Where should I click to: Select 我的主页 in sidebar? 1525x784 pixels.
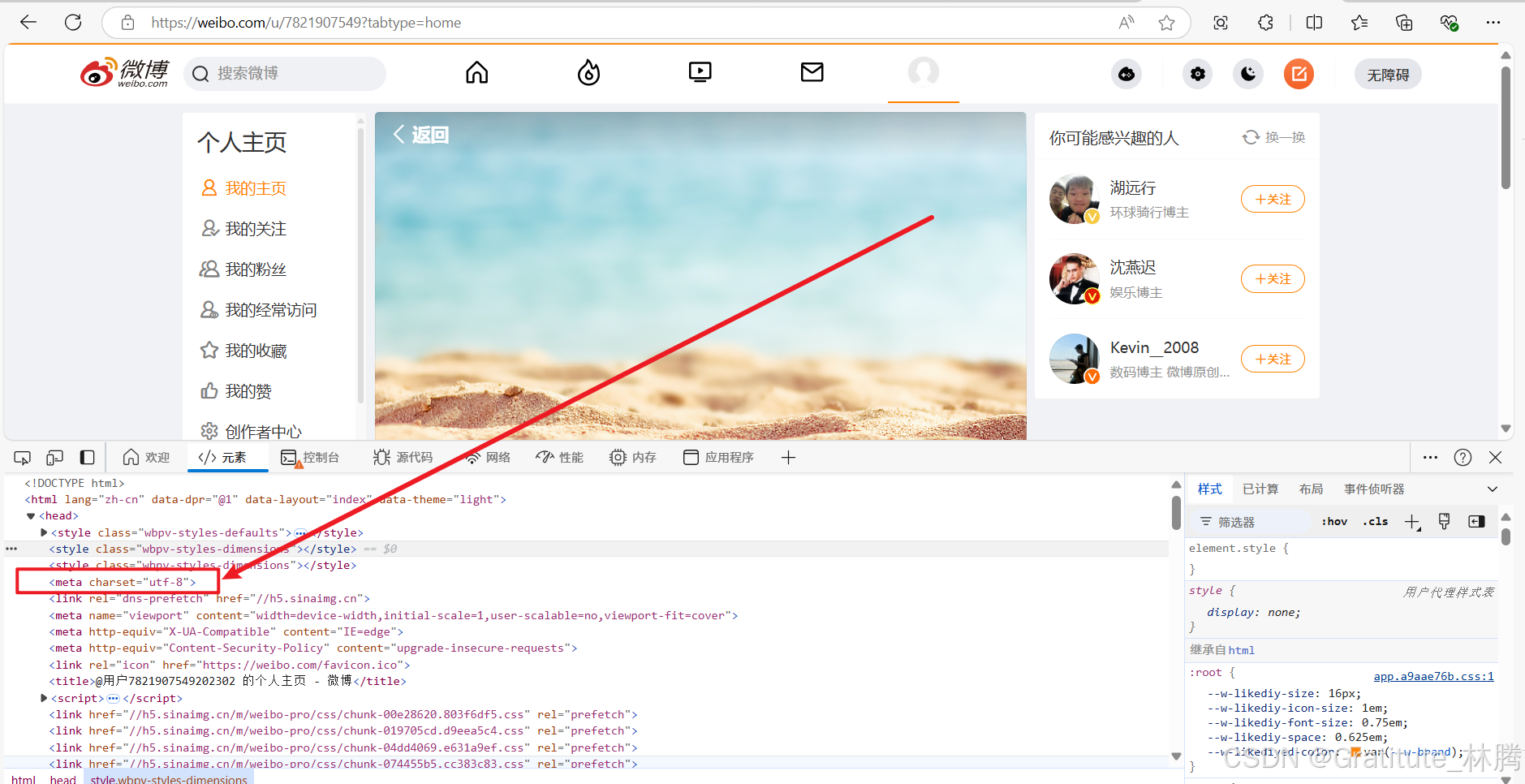tap(243, 188)
